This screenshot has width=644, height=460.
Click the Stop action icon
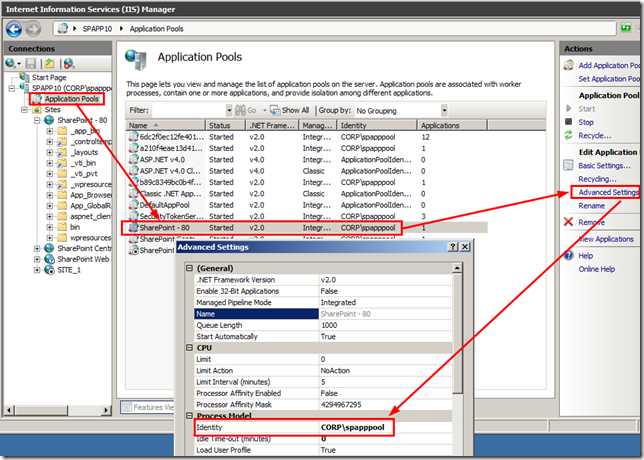569,122
